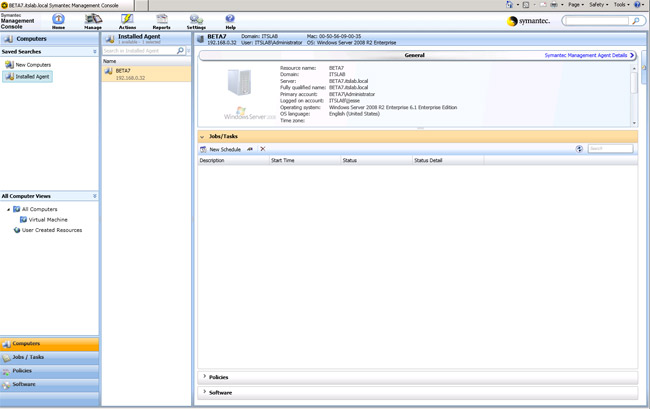Click the refresh icon in Jobs/Tasks toolbar
650x409 pixels.
pos(579,149)
